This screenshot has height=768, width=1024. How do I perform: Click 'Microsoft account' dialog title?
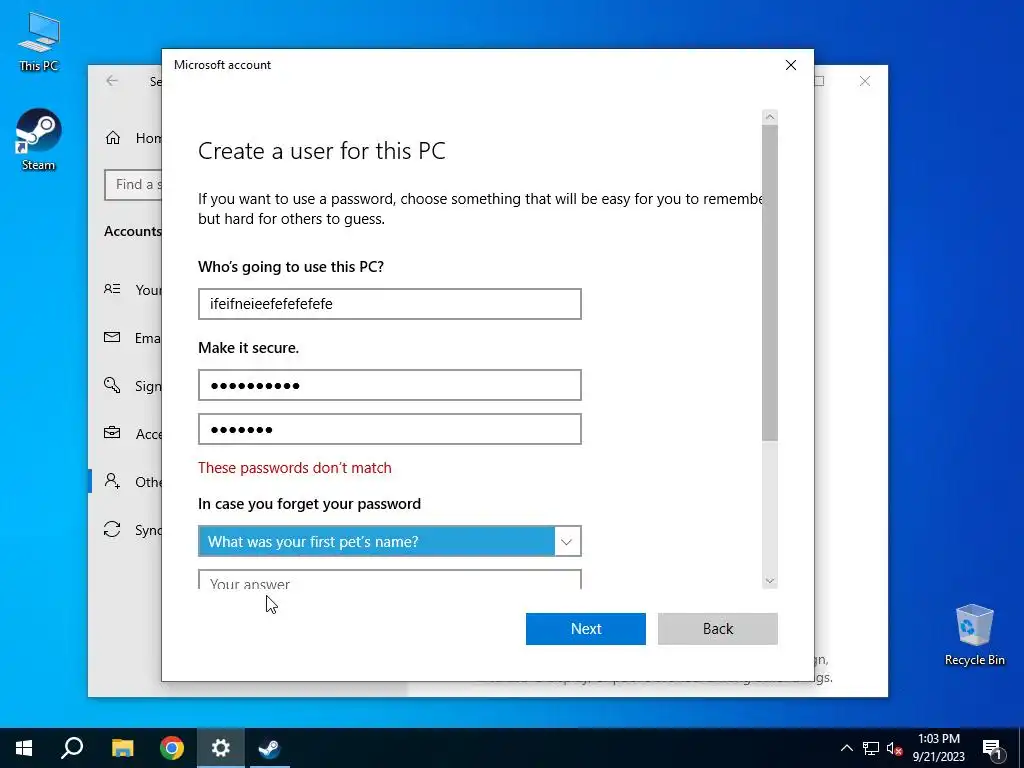[223, 65]
